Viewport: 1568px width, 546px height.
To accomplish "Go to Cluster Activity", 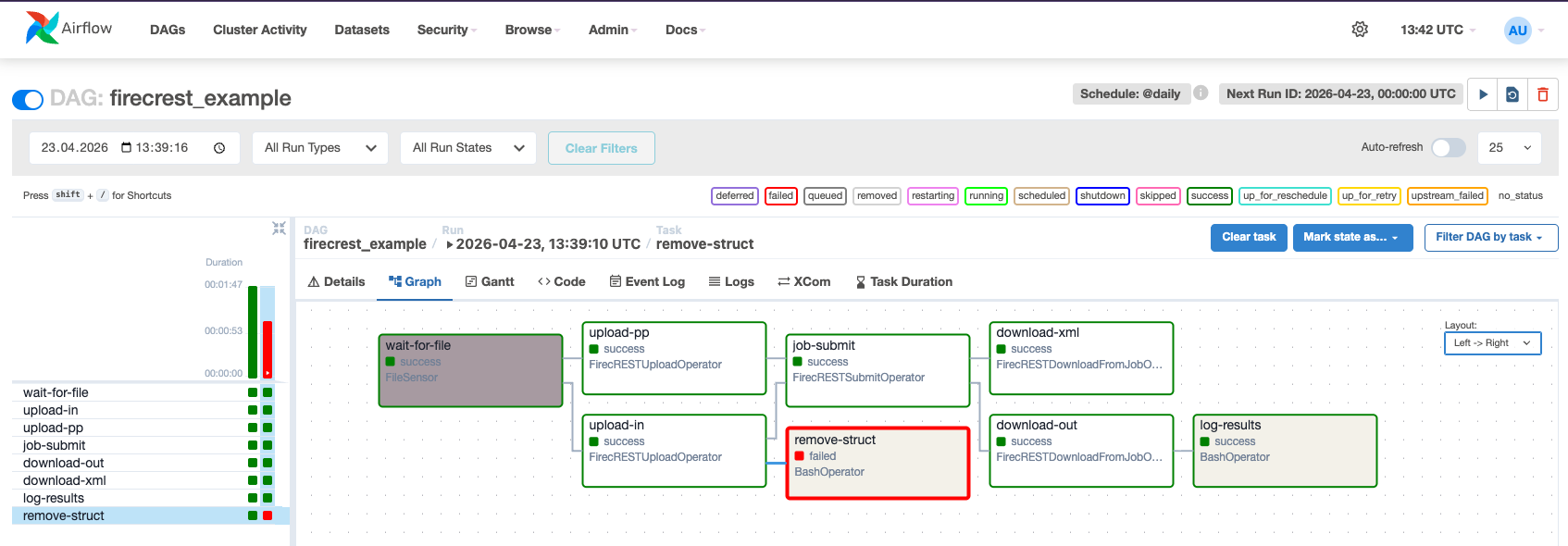I will pyautogui.click(x=260, y=30).
